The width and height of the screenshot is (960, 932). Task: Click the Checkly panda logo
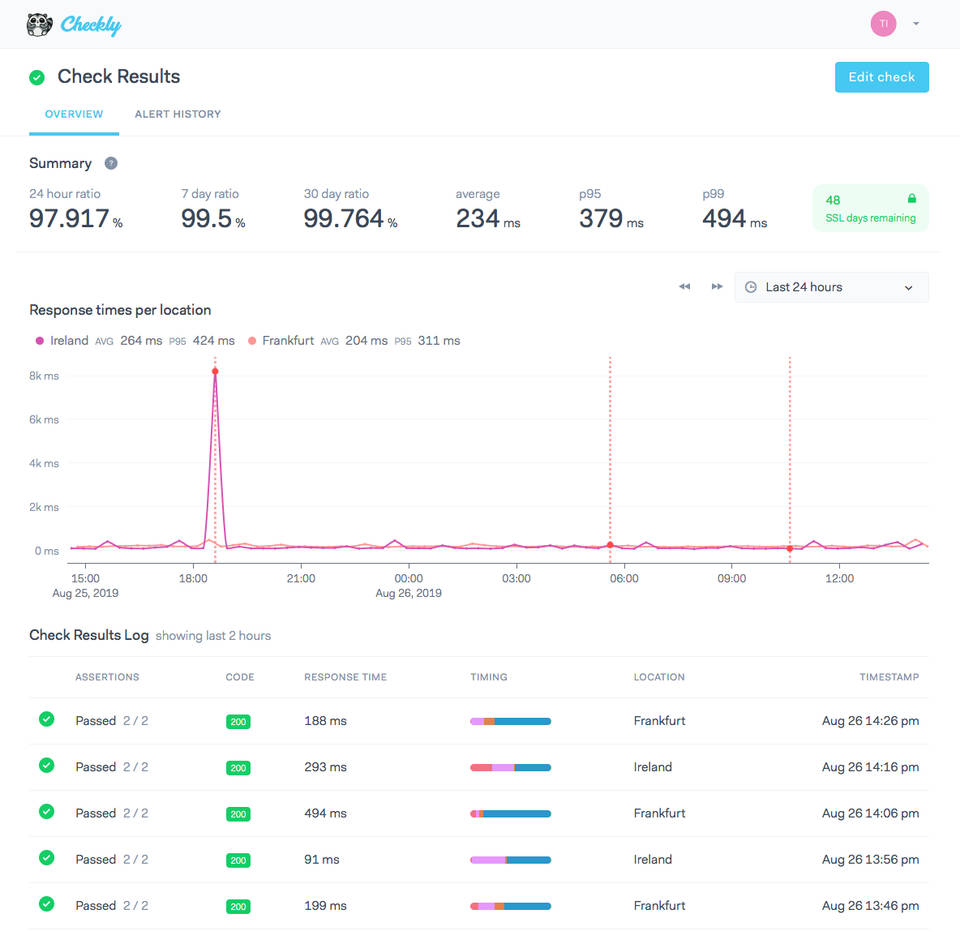point(39,23)
